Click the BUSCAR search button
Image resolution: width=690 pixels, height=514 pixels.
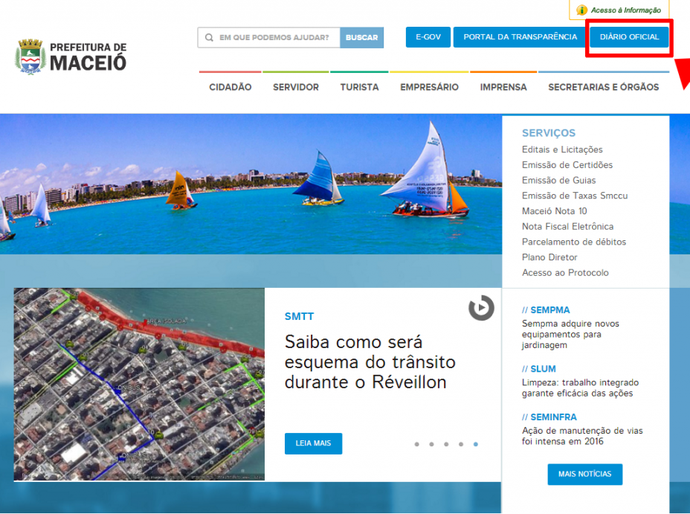(x=362, y=37)
